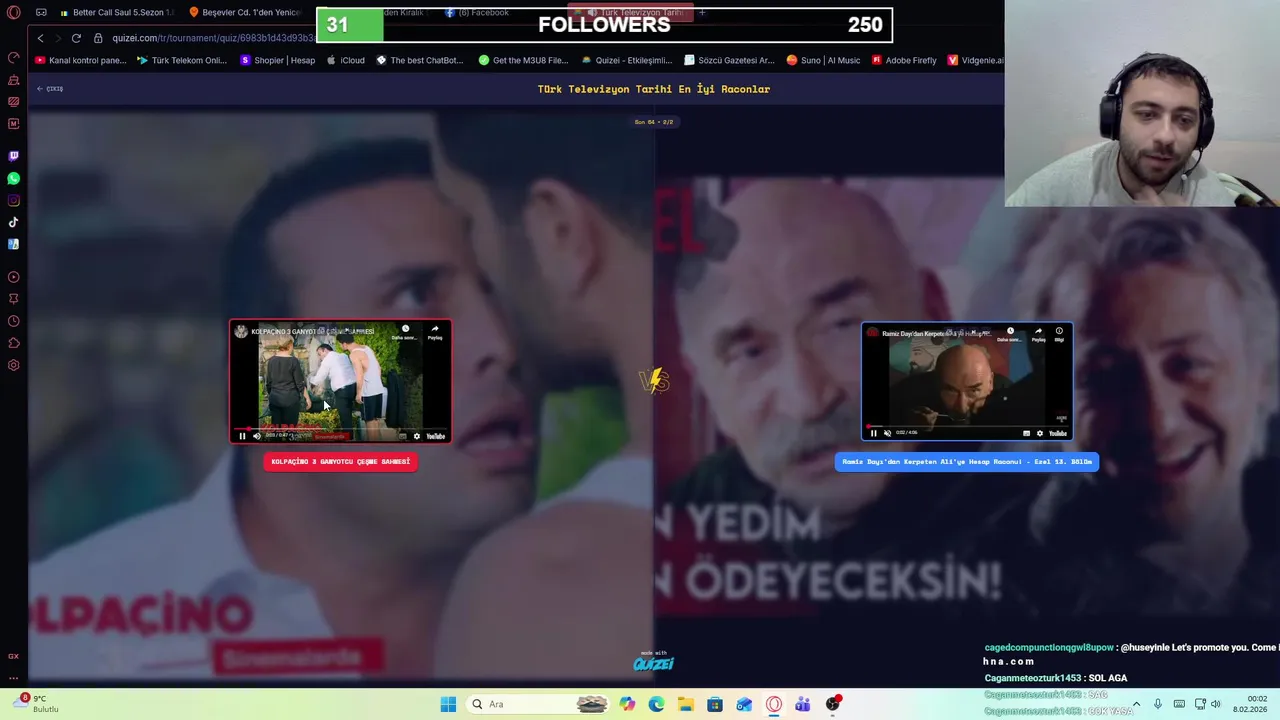Mute the Kolpaçino video volume
The width and height of the screenshot is (1280, 720).
pos(256,436)
